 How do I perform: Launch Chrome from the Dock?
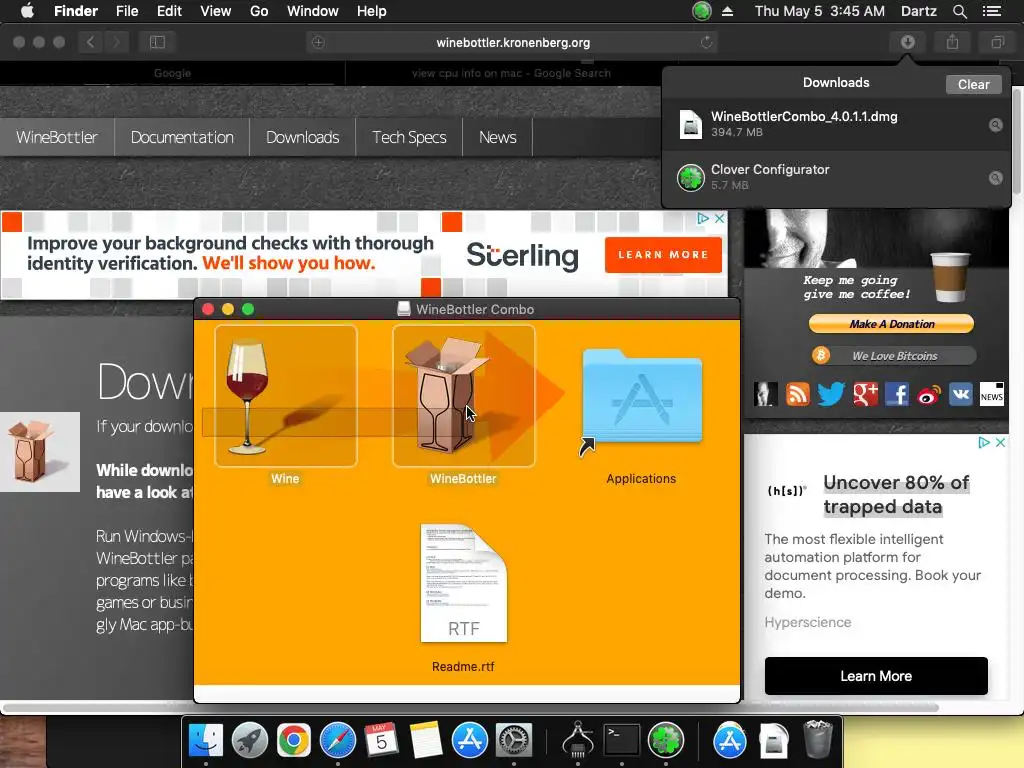coord(293,741)
